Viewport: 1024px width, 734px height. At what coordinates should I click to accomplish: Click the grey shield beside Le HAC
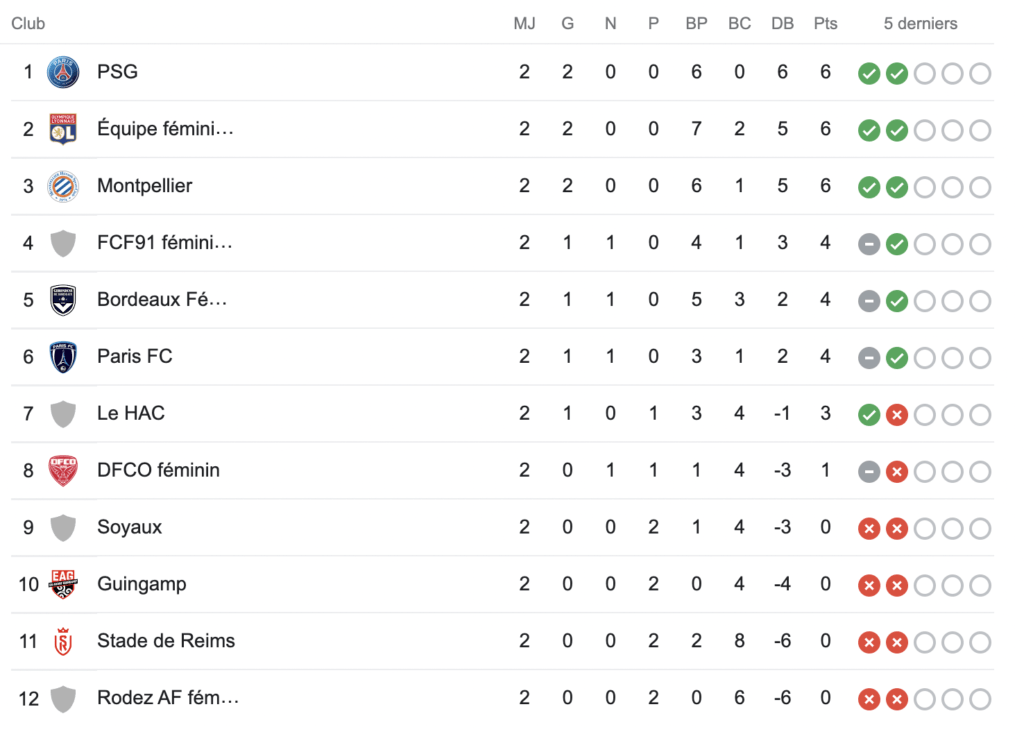63,414
